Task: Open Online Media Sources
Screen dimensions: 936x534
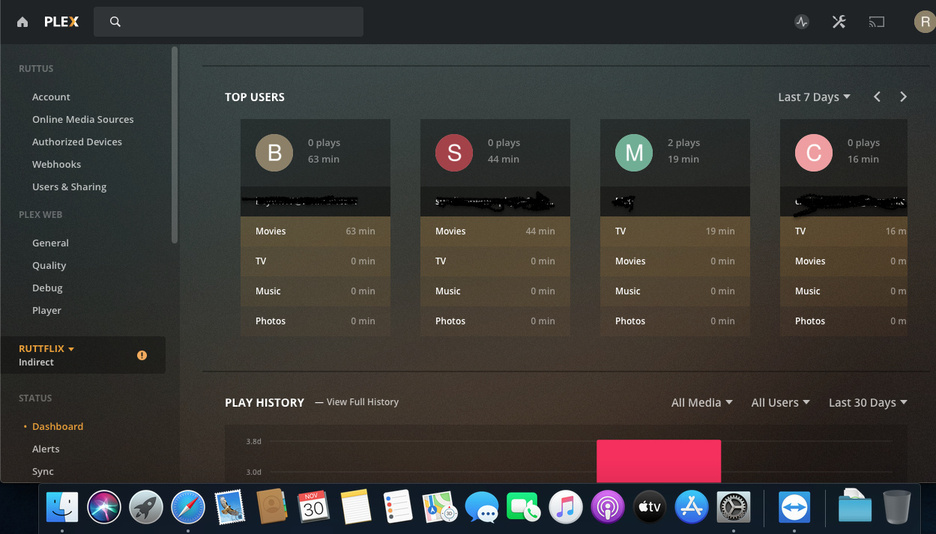Action: 83,119
